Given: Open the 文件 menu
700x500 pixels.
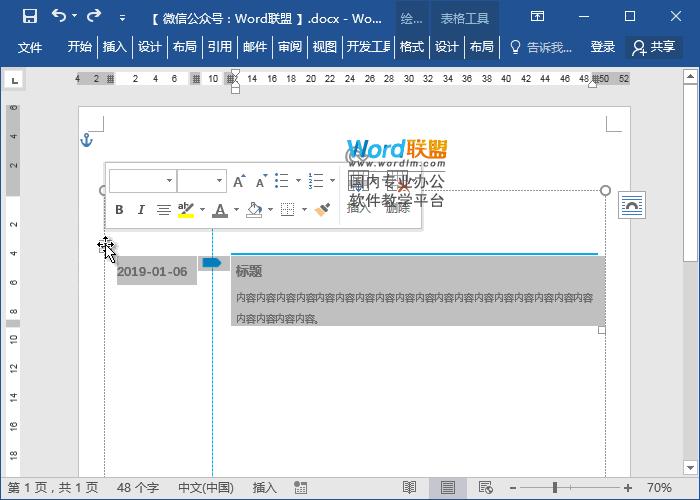Looking at the screenshot, I should (30, 47).
